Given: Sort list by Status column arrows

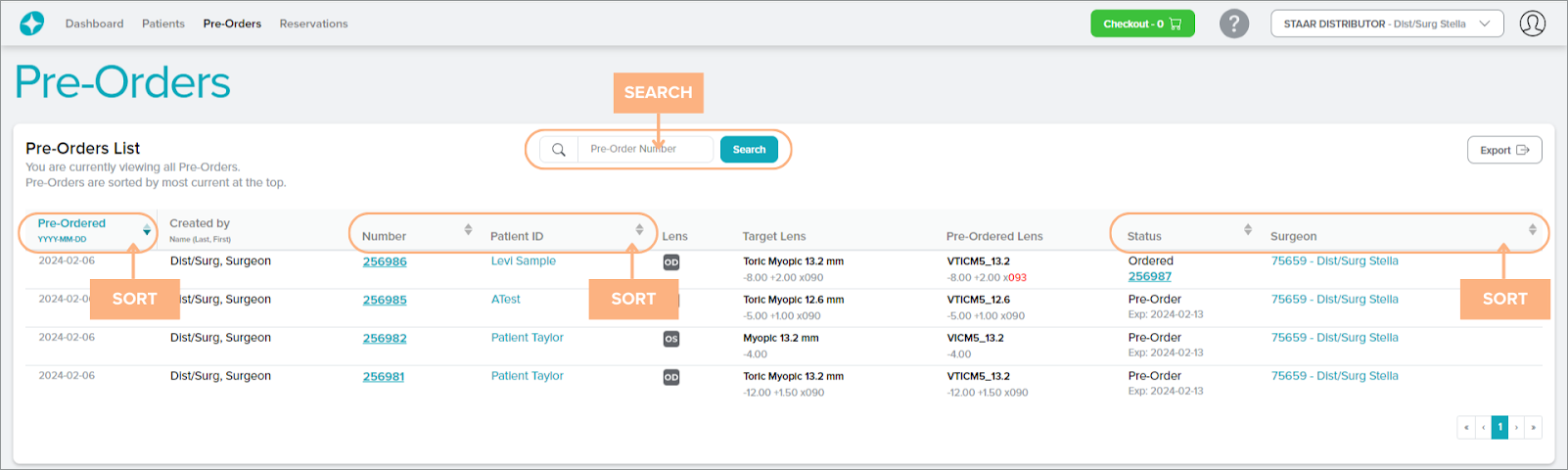Looking at the screenshot, I should [x=1248, y=230].
